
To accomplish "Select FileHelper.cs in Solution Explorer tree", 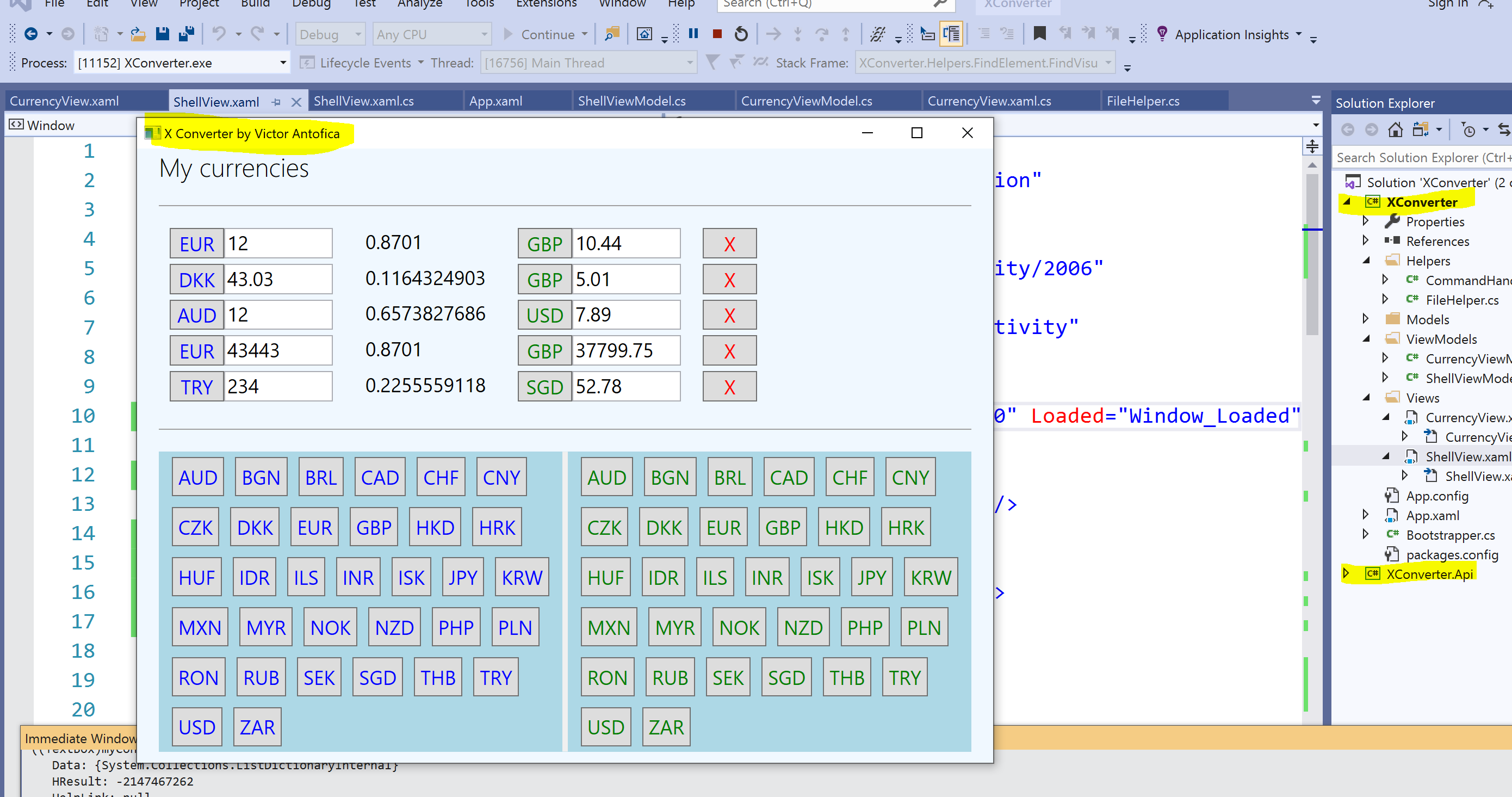I will (1461, 300).
